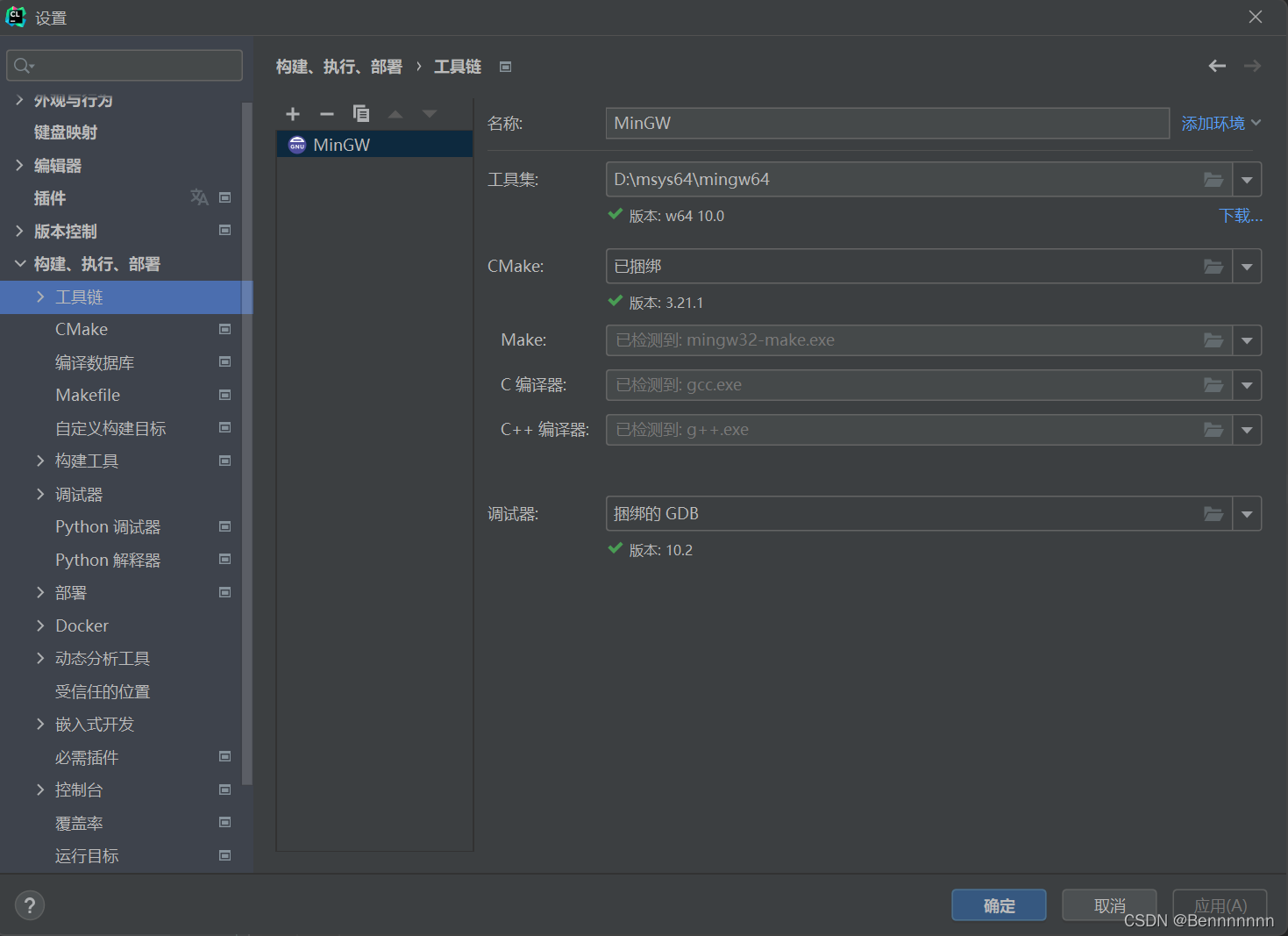Add a new toolchain with plus icon

click(293, 114)
